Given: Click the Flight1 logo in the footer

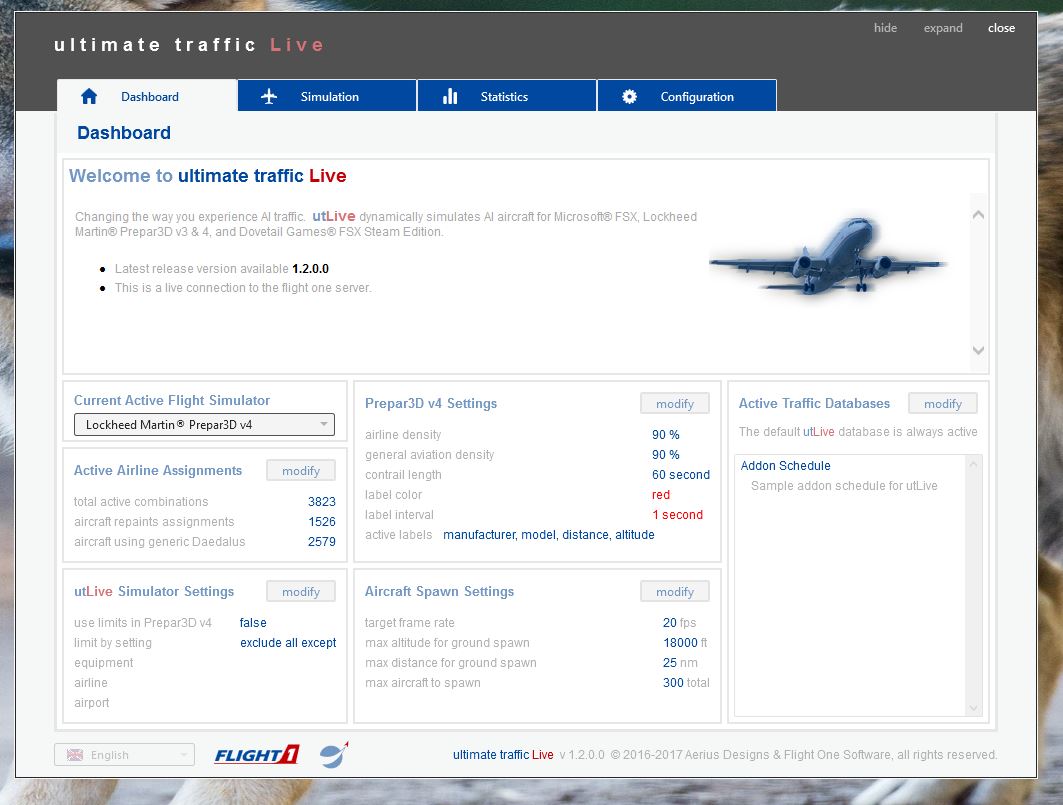Looking at the screenshot, I should tap(257, 755).
